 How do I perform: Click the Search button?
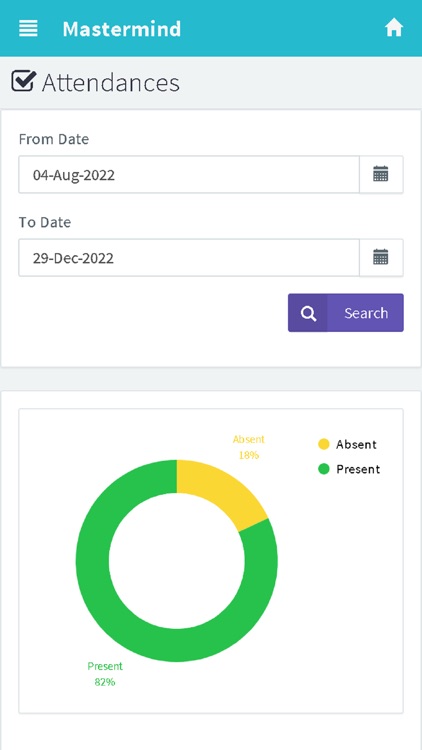(346, 313)
